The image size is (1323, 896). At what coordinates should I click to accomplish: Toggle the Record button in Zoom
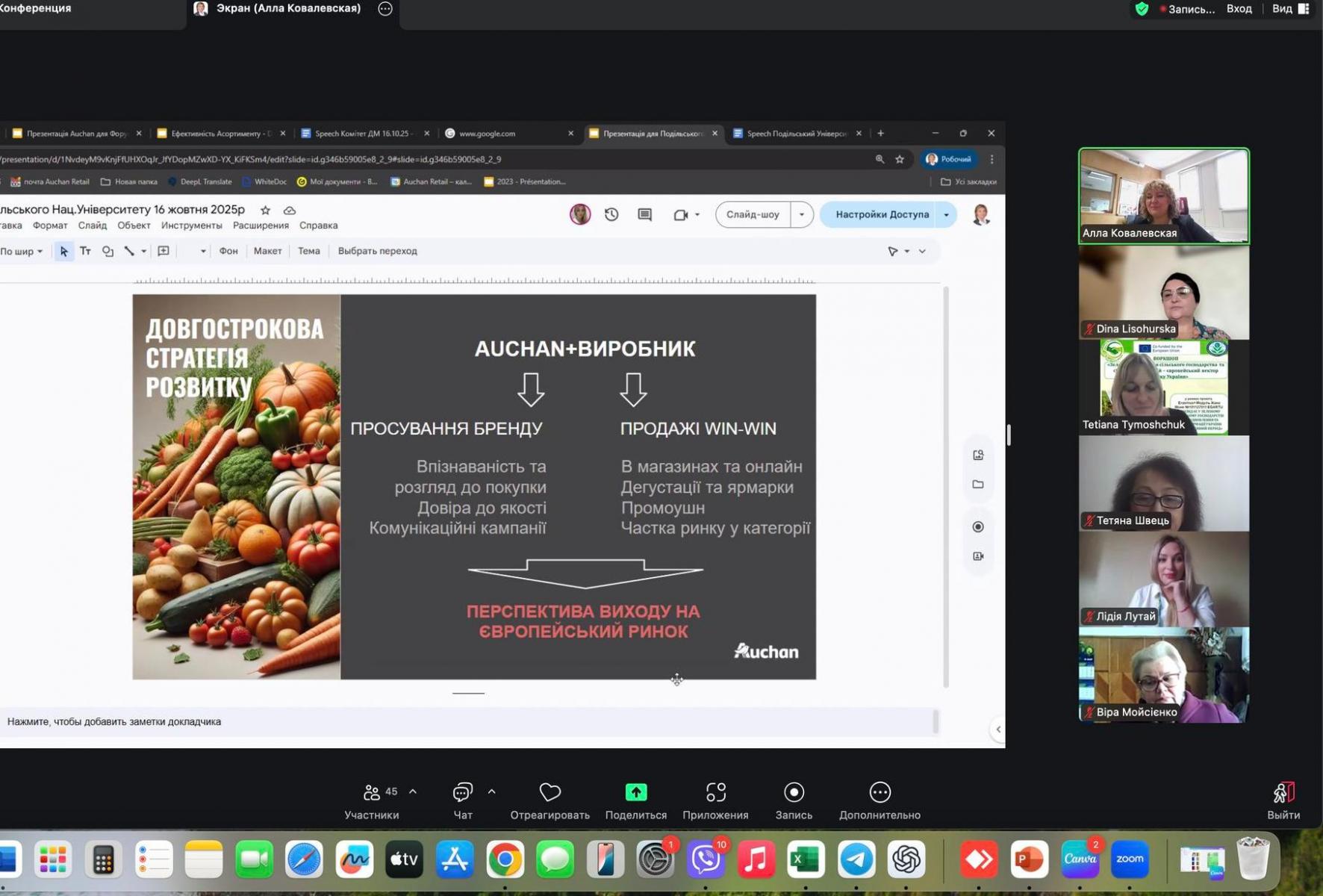click(x=794, y=792)
